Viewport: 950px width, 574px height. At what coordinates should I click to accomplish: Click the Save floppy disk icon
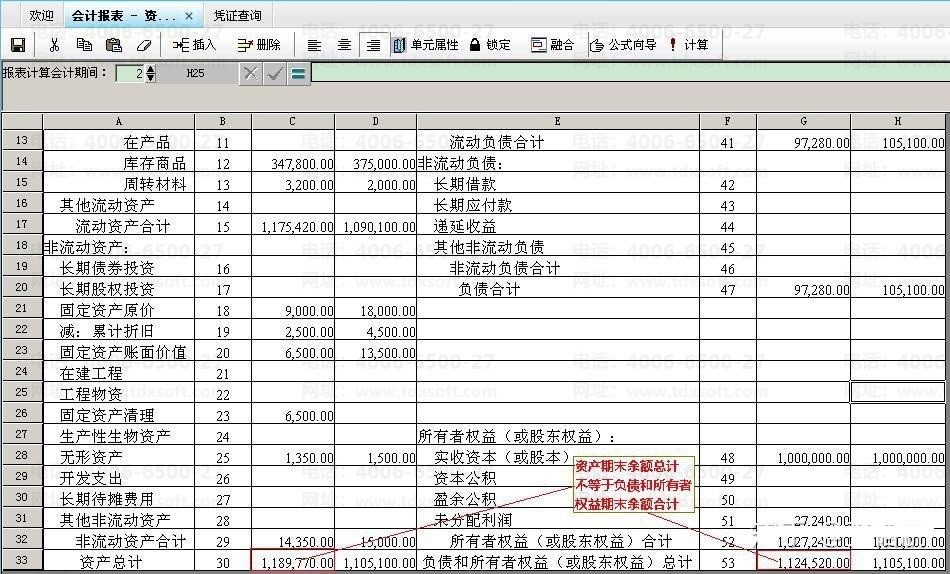point(18,45)
